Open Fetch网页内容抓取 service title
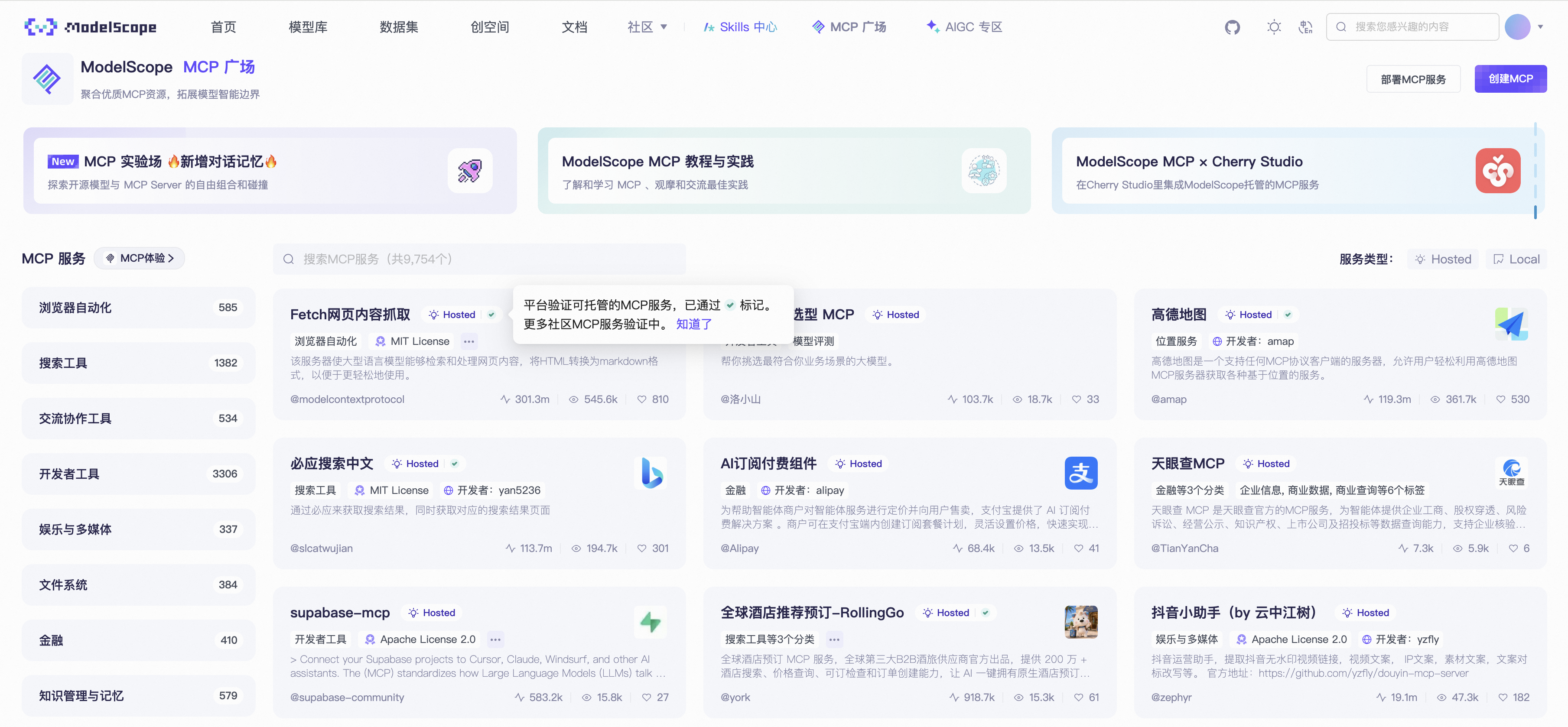 [350, 315]
